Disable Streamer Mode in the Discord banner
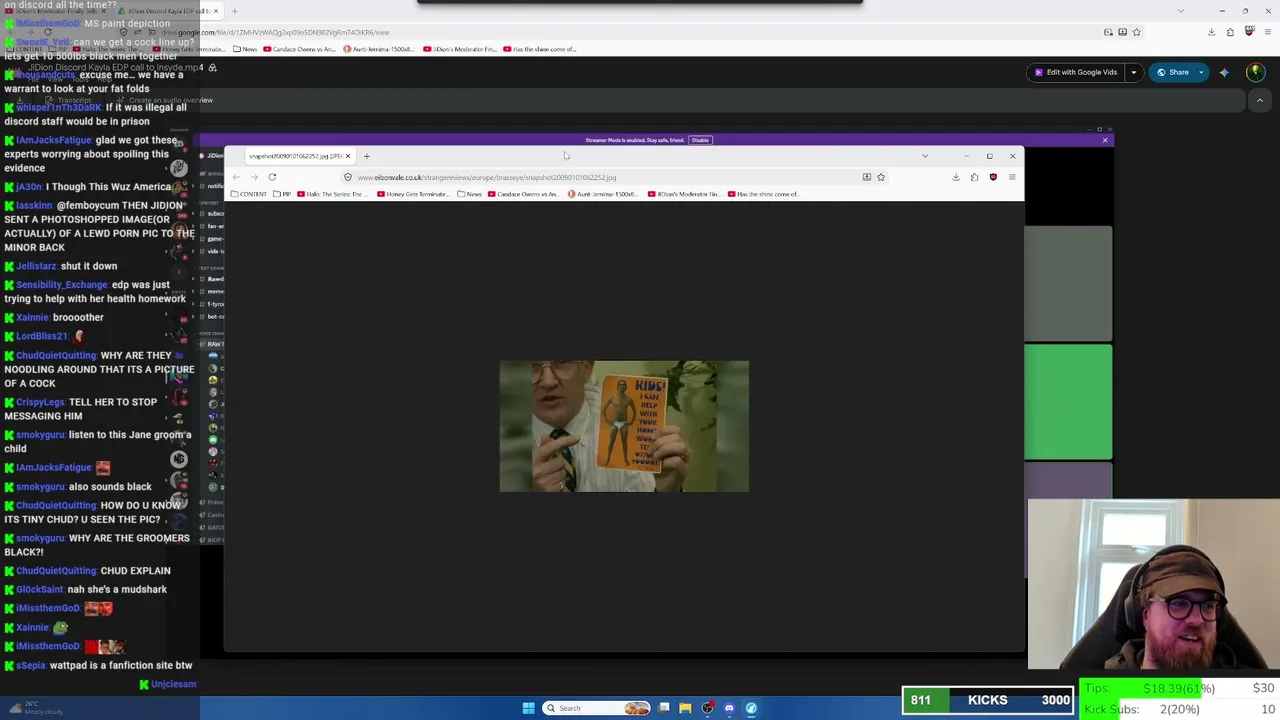This screenshot has height=720, width=1280. click(x=700, y=140)
